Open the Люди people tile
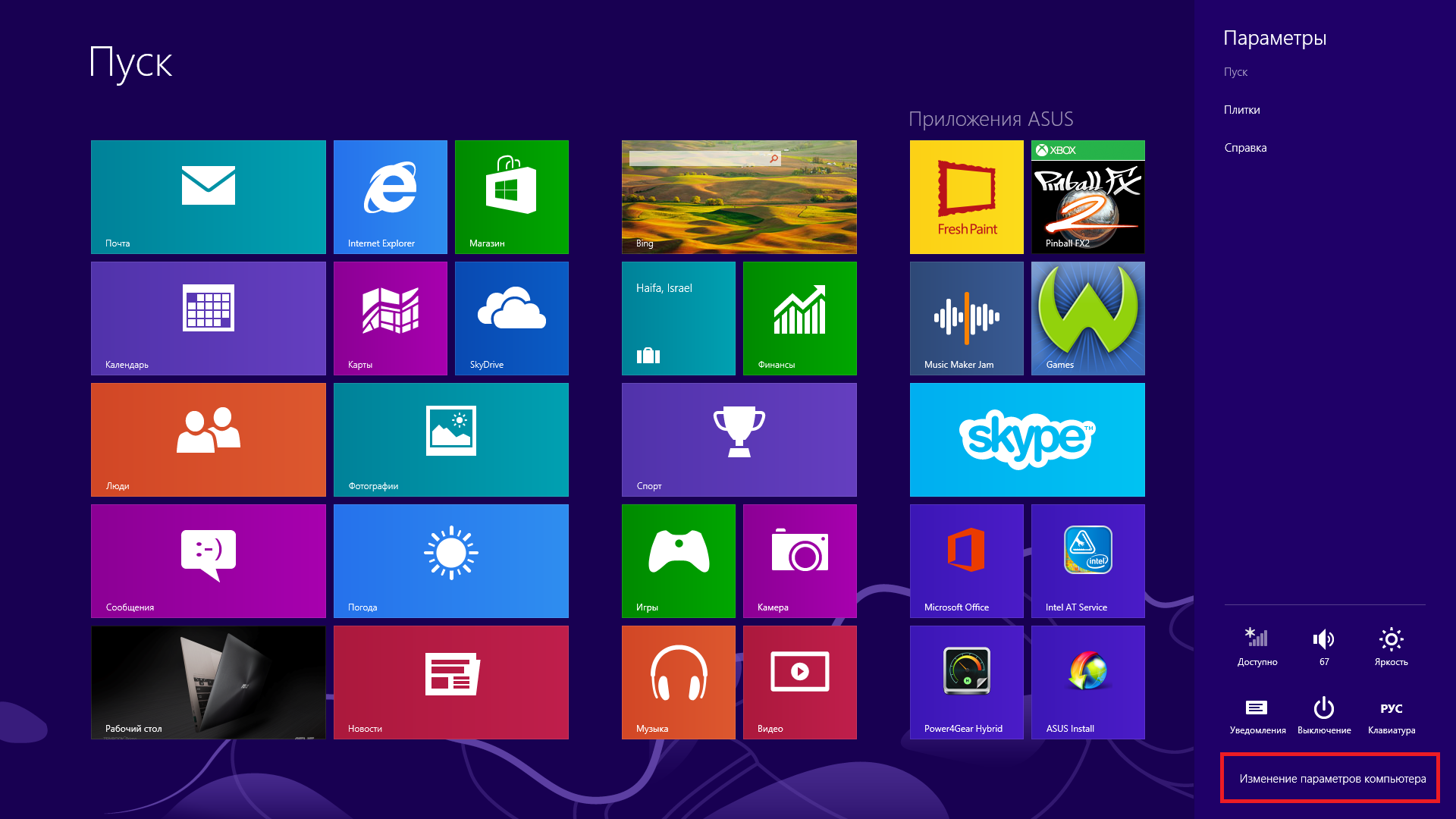Image resolution: width=1456 pixels, height=819 pixels. point(209,440)
